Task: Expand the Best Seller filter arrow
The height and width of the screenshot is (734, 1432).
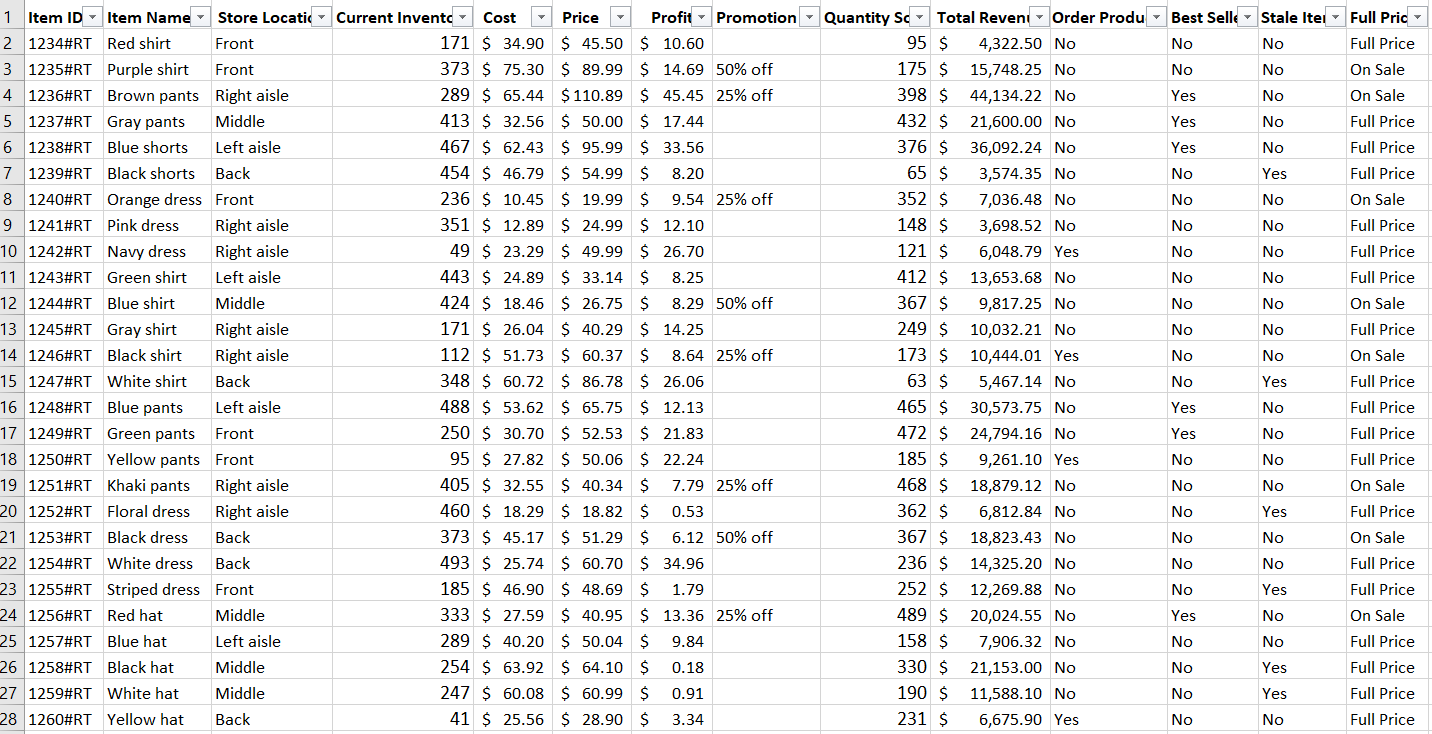Action: pos(1248,18)
